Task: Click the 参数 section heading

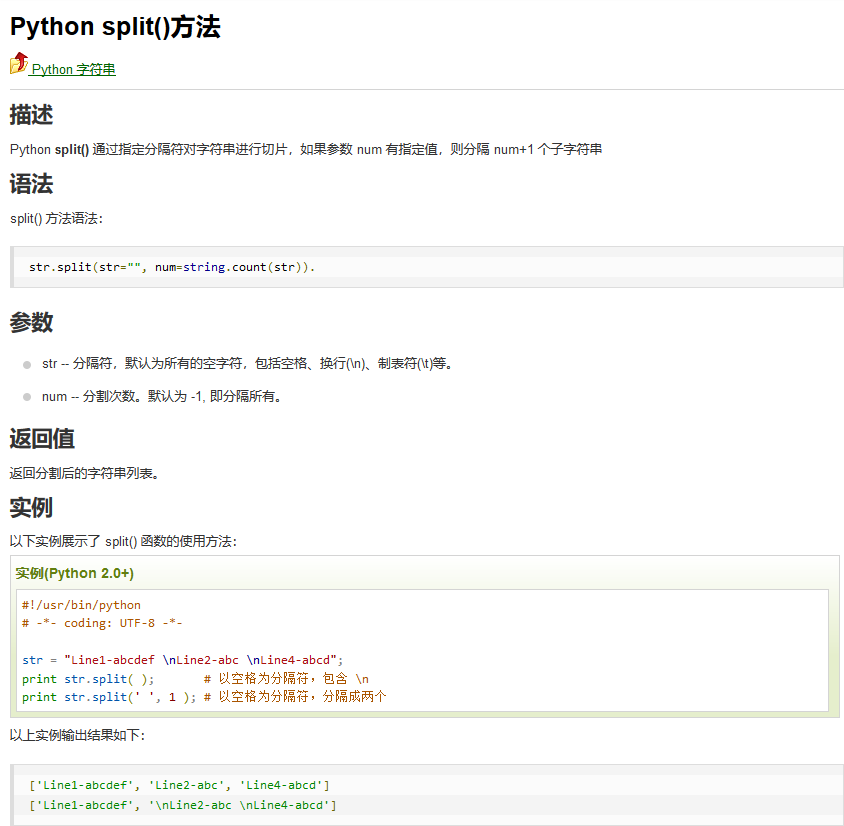Action: point(31,322)
